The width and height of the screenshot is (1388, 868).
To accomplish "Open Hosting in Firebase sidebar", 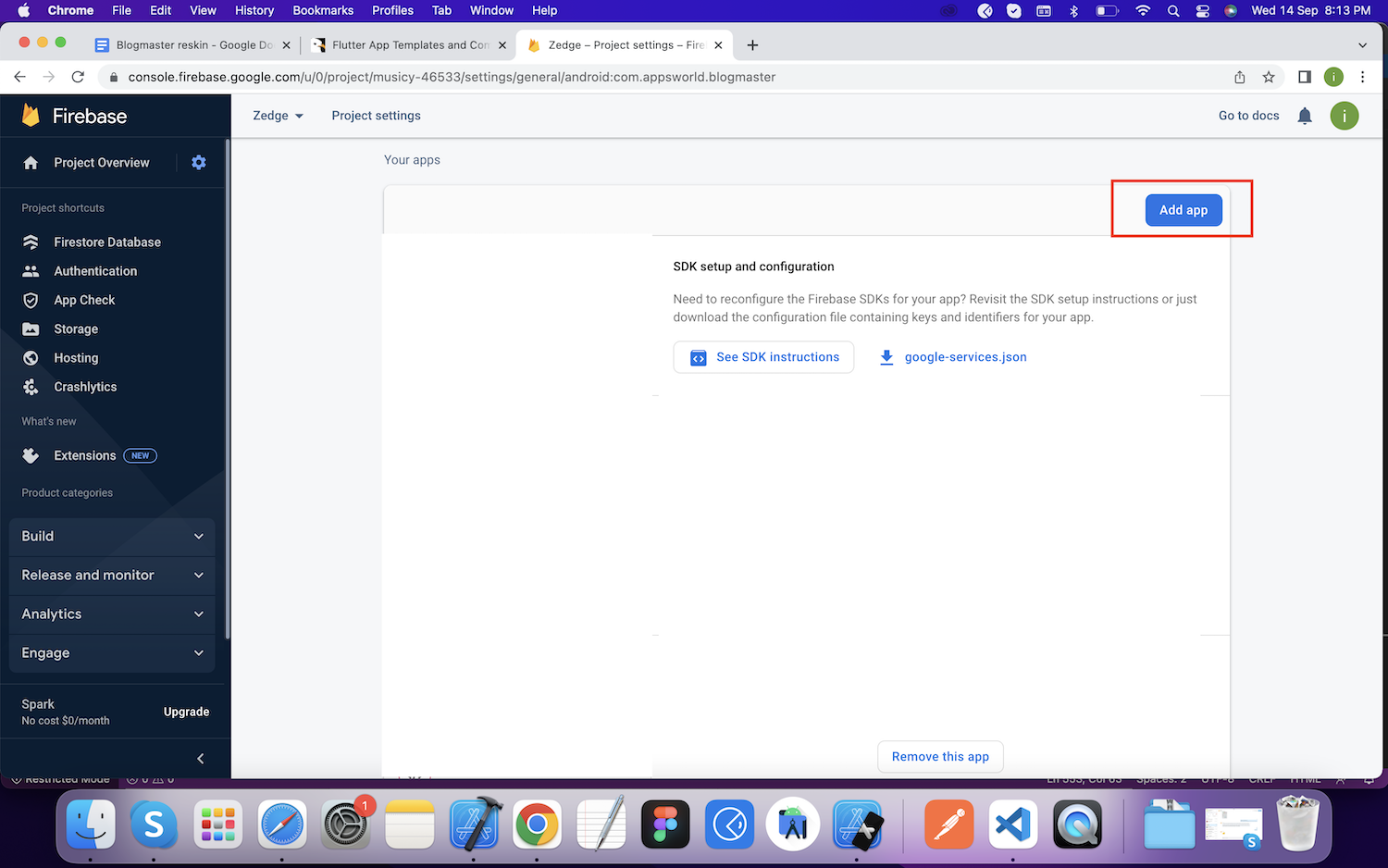I will [75, 358].
